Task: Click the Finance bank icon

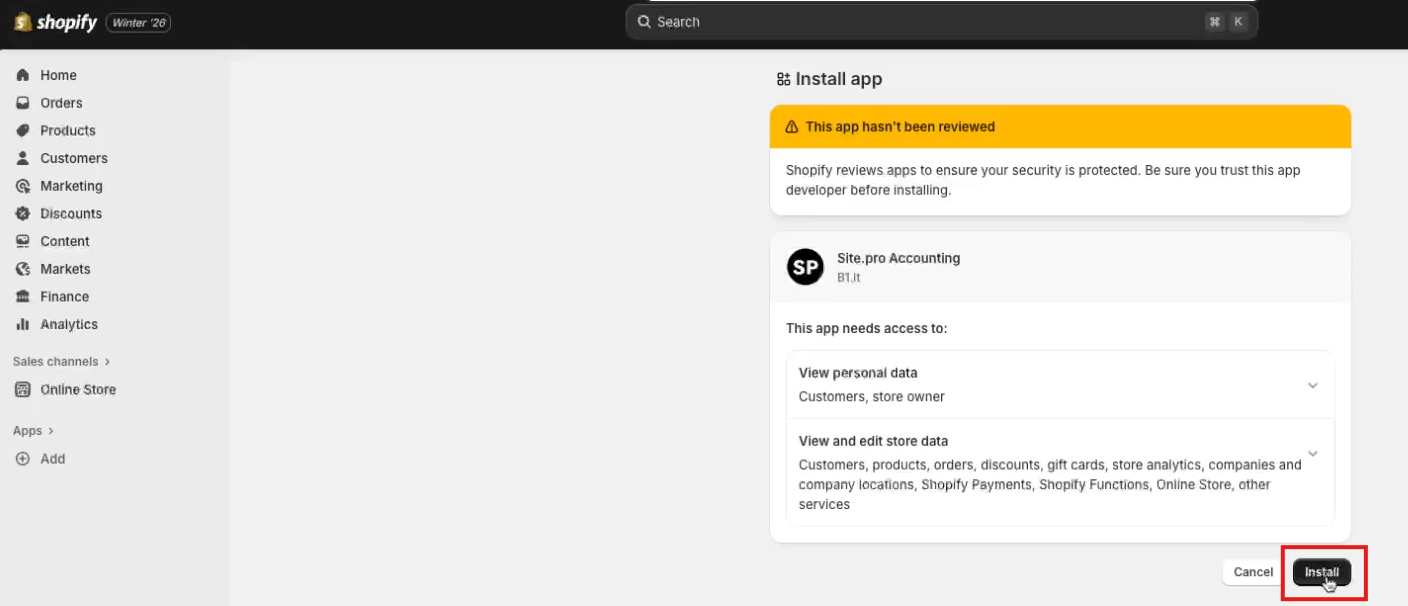Action: (23, 297)
